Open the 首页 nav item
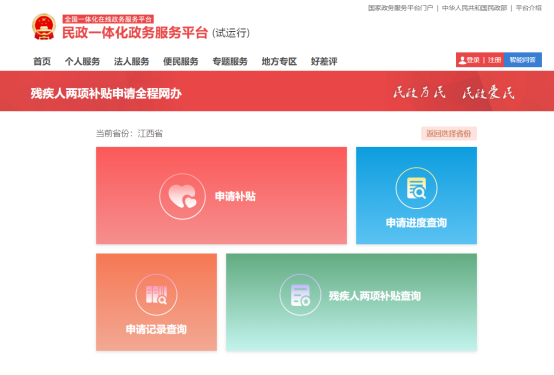554x375 pixels. pyautogui.click(x=42, y=61)
